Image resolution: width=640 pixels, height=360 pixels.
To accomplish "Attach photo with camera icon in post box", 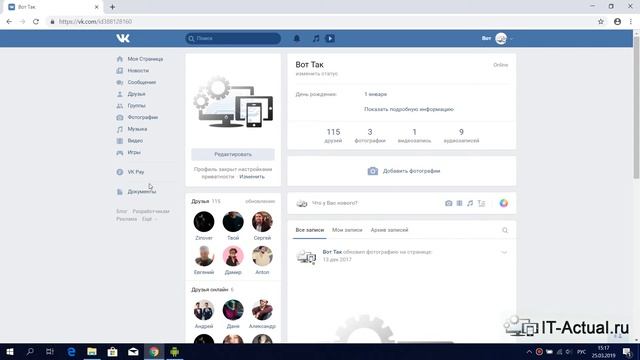I will pyautogui.click(x=449, y=203).
